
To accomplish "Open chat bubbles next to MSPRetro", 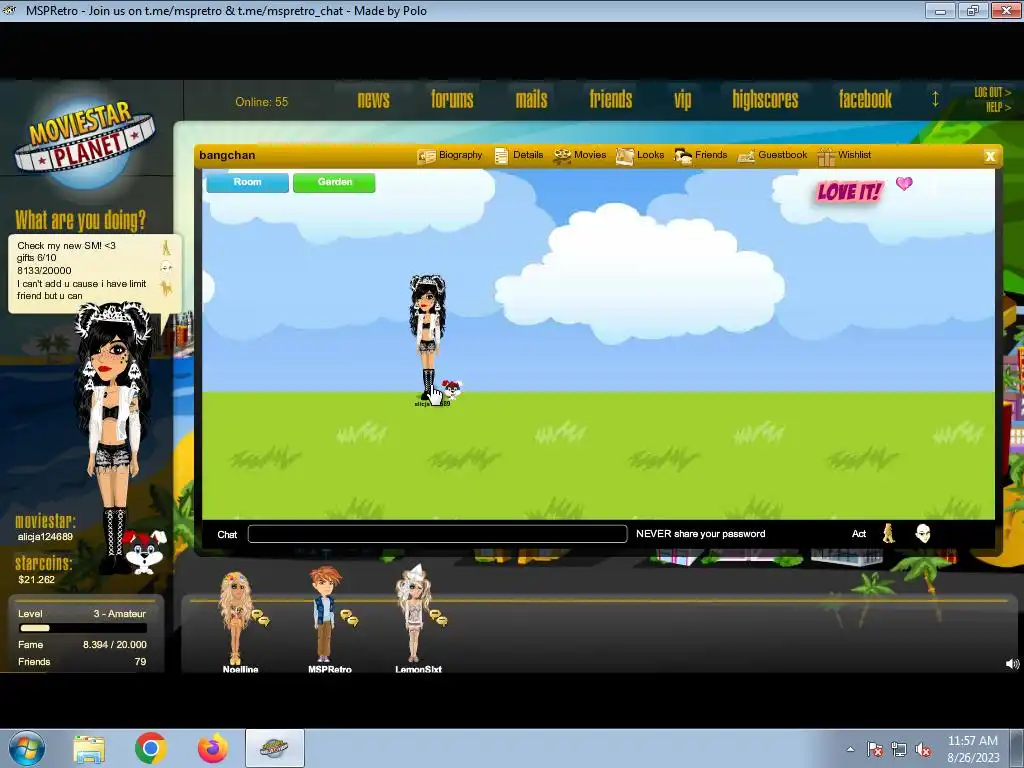I will point(349,618).
